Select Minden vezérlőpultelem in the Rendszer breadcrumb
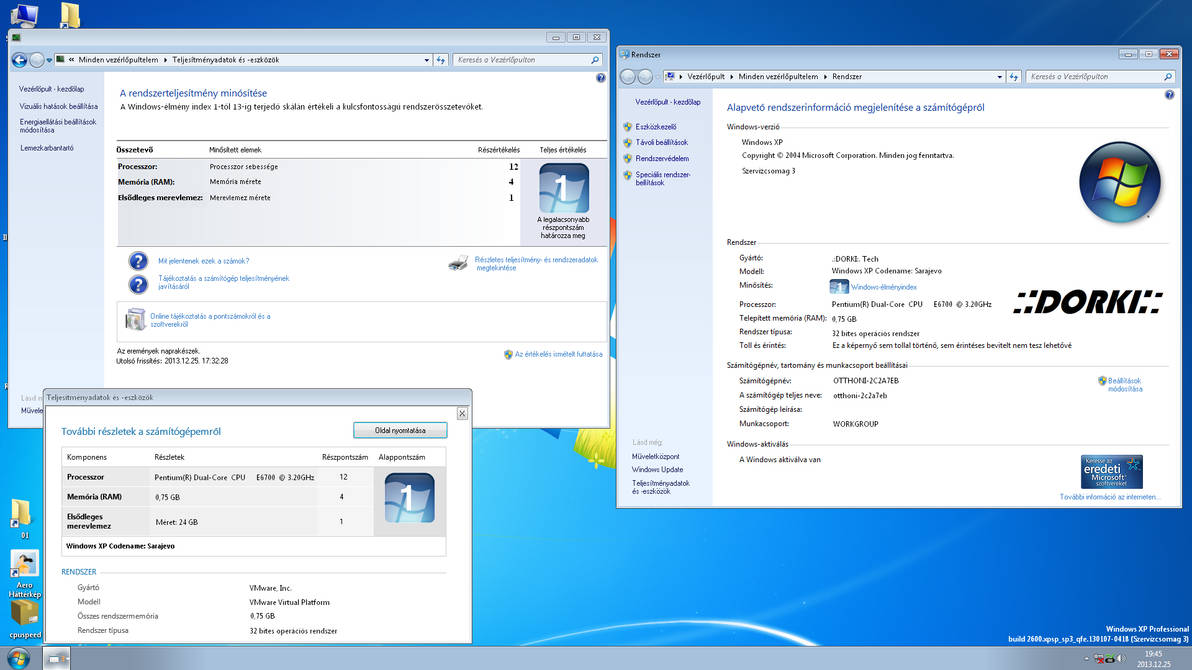 pyautogui.click(x=780, y=77)
